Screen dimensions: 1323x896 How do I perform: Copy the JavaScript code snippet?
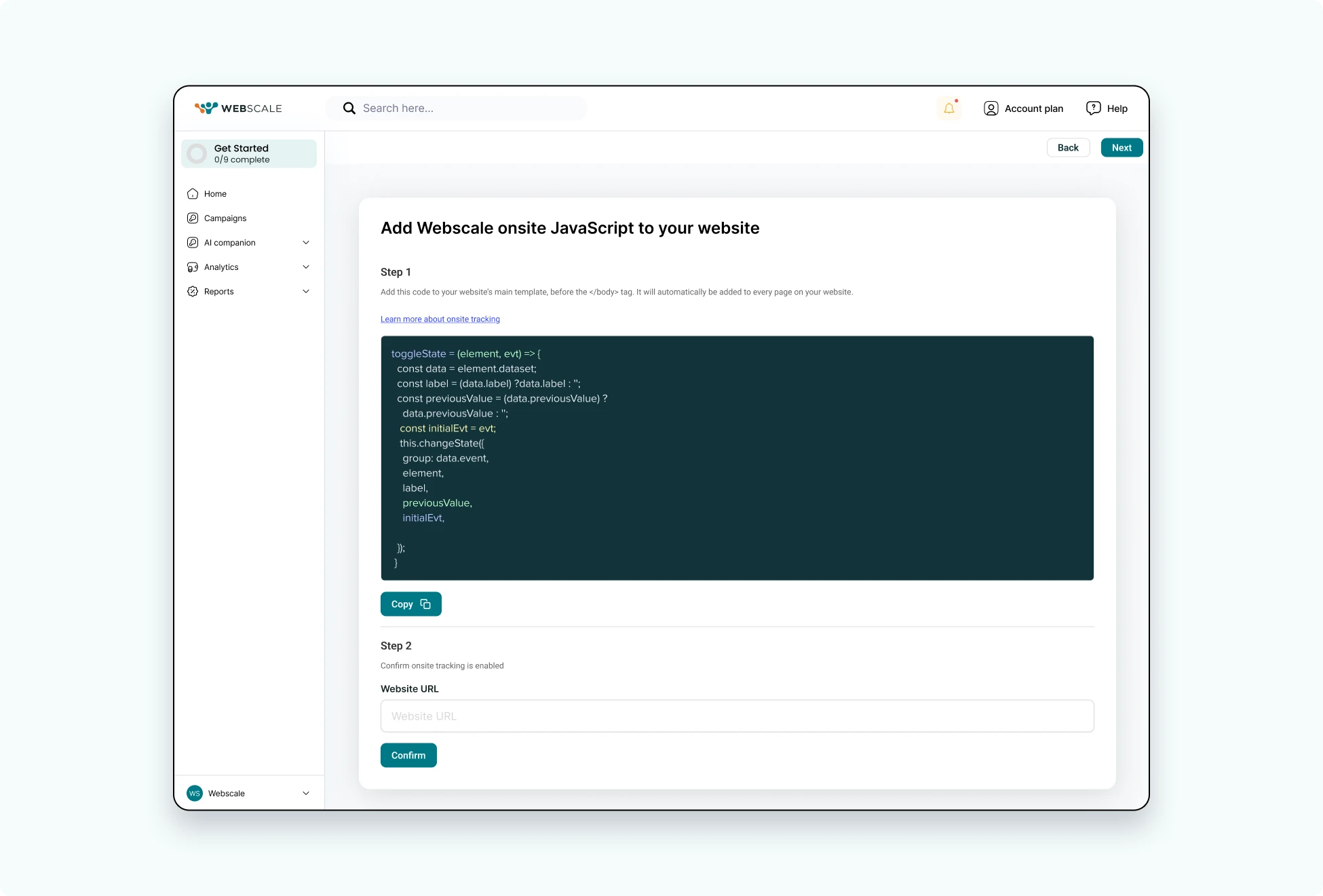[x=410, y=604]
